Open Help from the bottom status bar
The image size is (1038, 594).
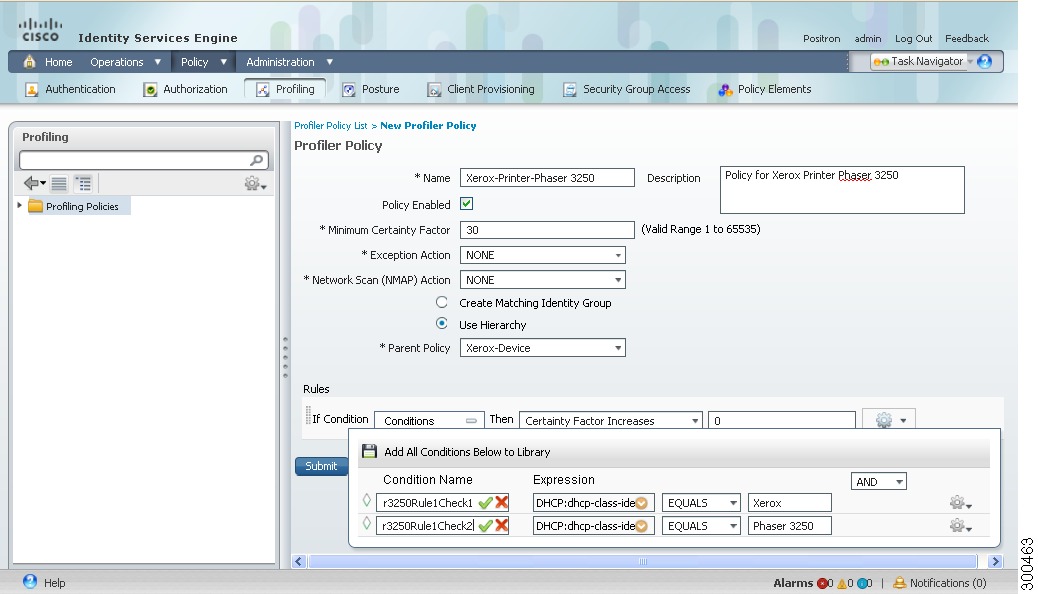pyautogui.click(x=44, y=582)
